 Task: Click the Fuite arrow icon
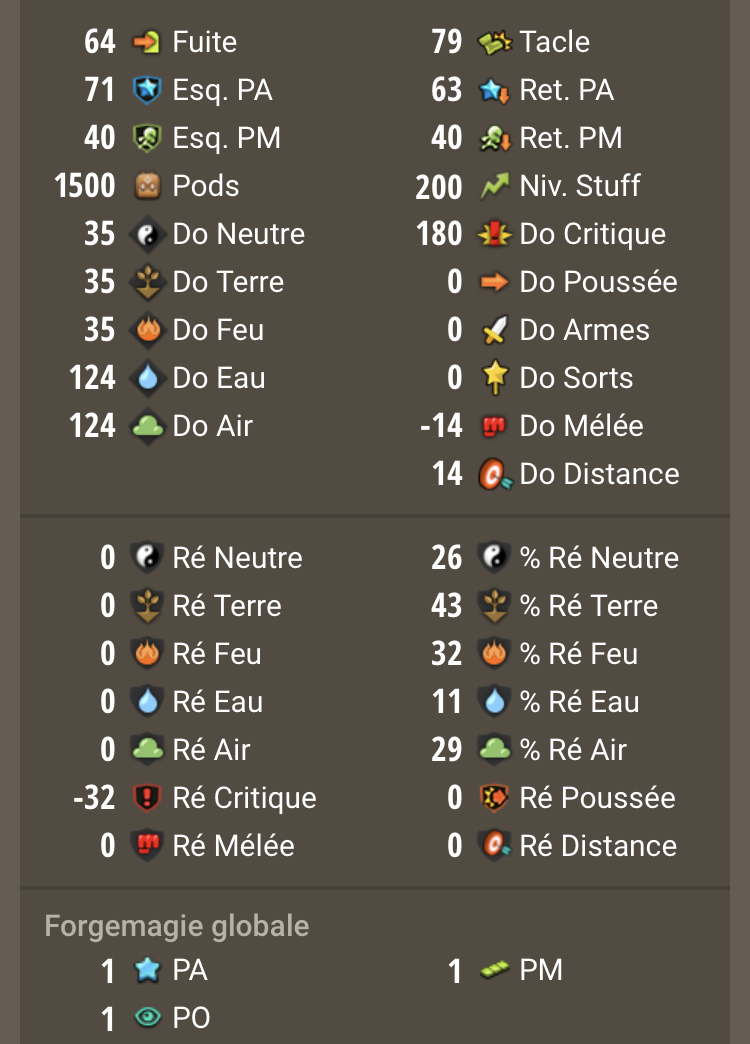click(x=147, y=42)
